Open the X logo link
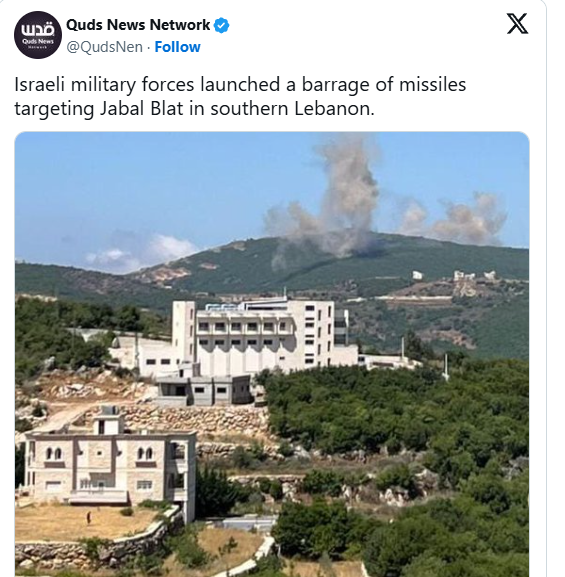 point(517,24)
